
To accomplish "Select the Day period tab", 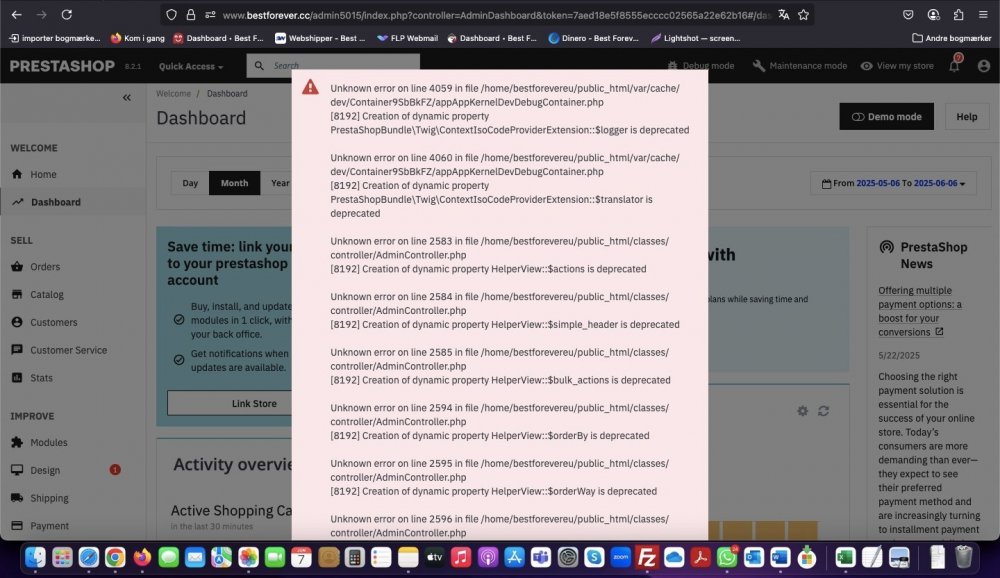I will click(190, 183).
